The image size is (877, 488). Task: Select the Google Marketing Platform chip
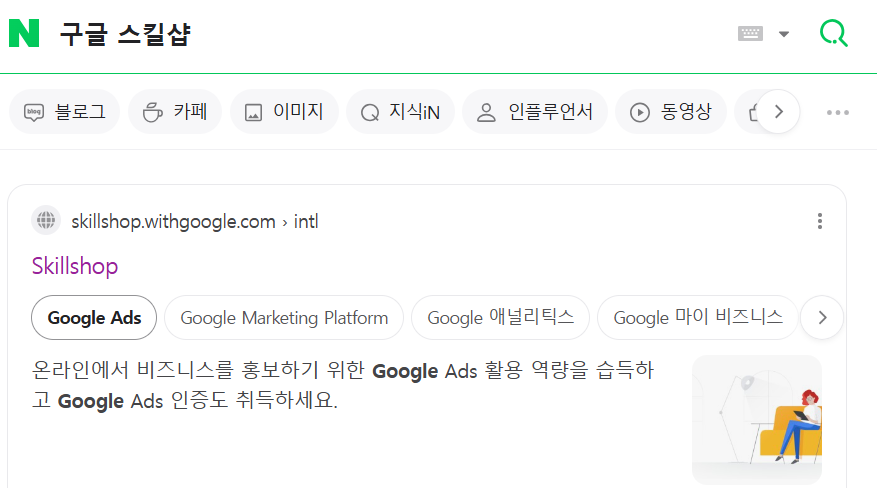click(x=284, y=318)
